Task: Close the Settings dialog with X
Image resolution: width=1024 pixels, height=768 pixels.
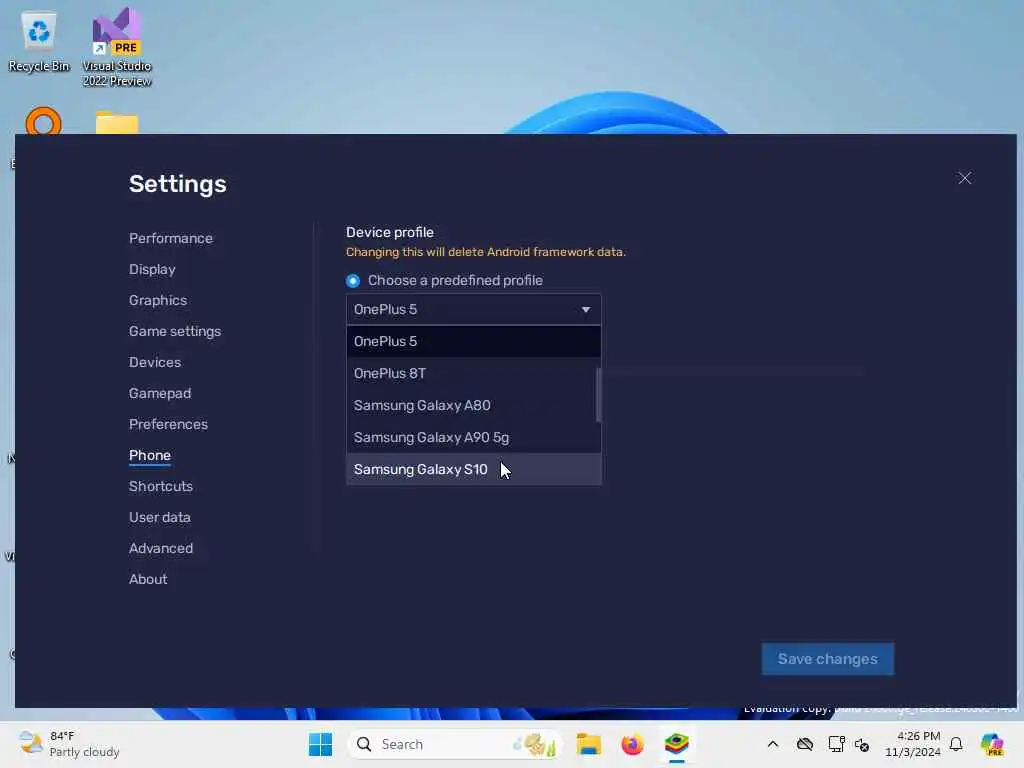Action: [x=965, y=178]
